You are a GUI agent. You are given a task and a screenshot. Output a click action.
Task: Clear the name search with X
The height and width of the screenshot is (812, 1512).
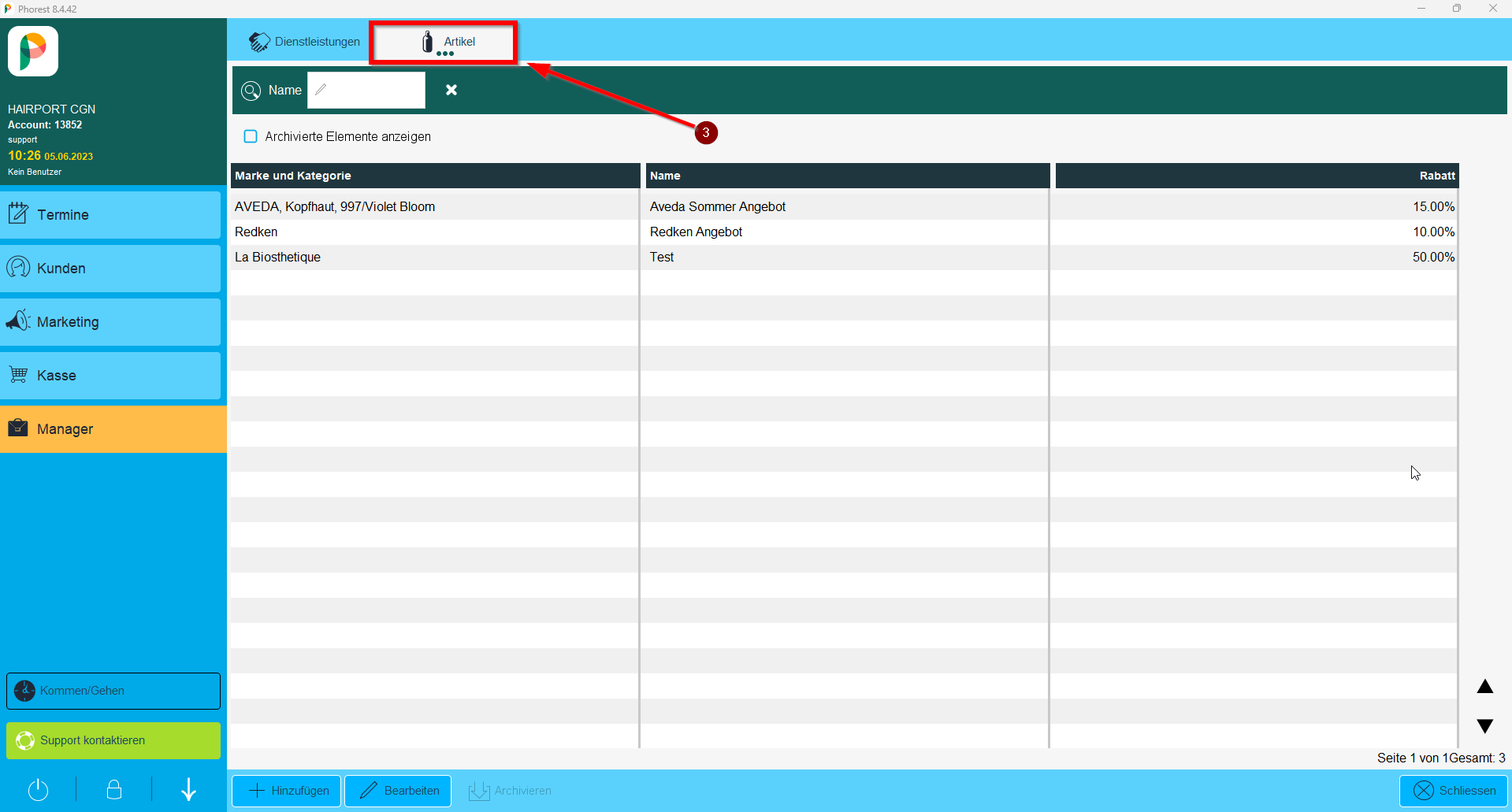tap(451, 90)
